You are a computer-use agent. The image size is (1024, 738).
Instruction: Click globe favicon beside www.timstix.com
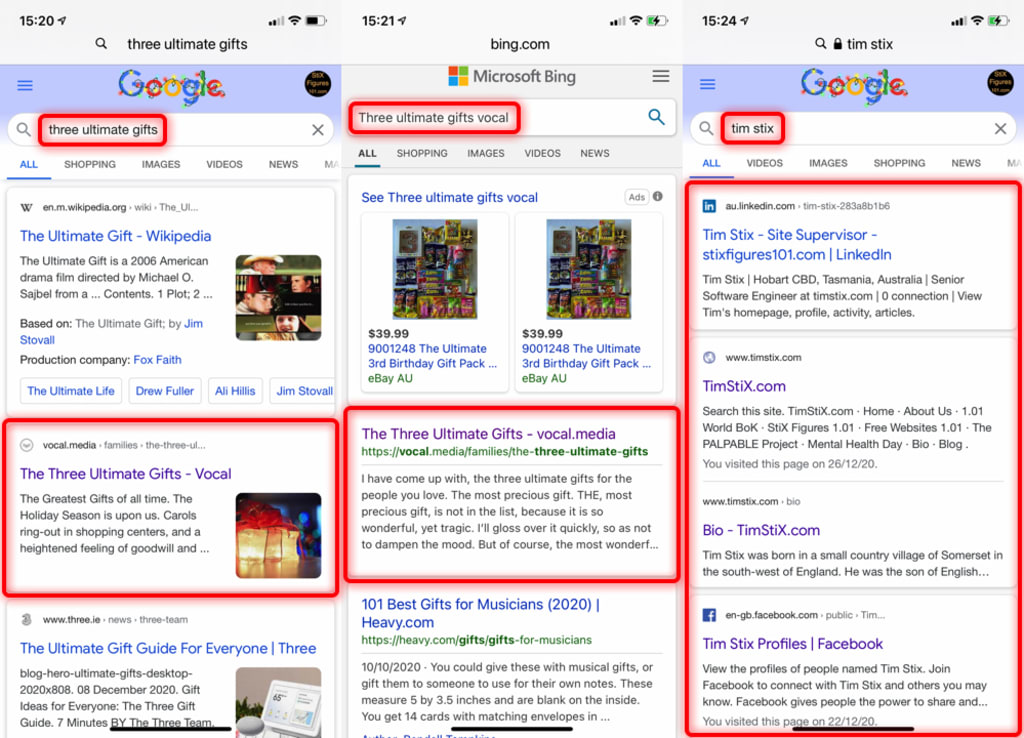click(709, 357)
